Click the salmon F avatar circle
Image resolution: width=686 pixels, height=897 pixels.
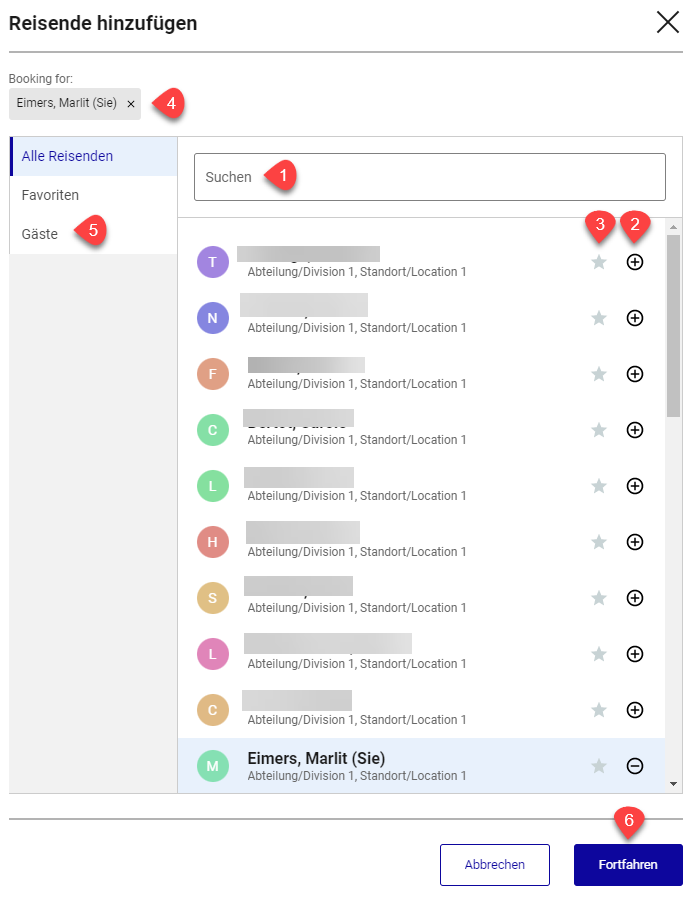(x=213, y=374)
